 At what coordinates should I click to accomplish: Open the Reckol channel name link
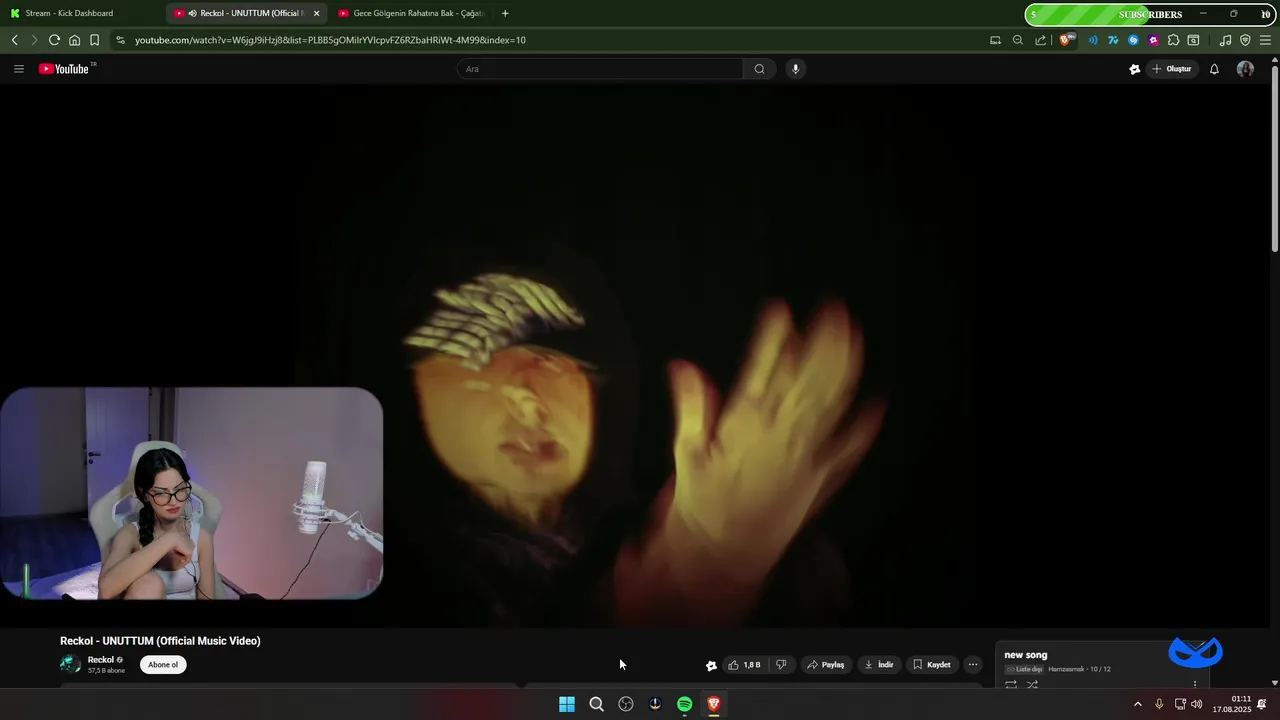pos(101,660)
